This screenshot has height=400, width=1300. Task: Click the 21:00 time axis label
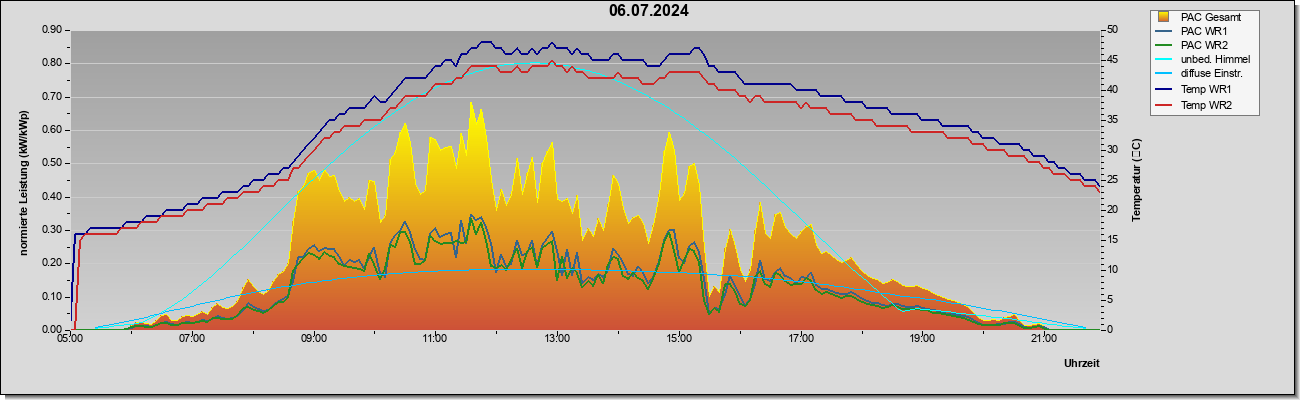coord(1043,338)
